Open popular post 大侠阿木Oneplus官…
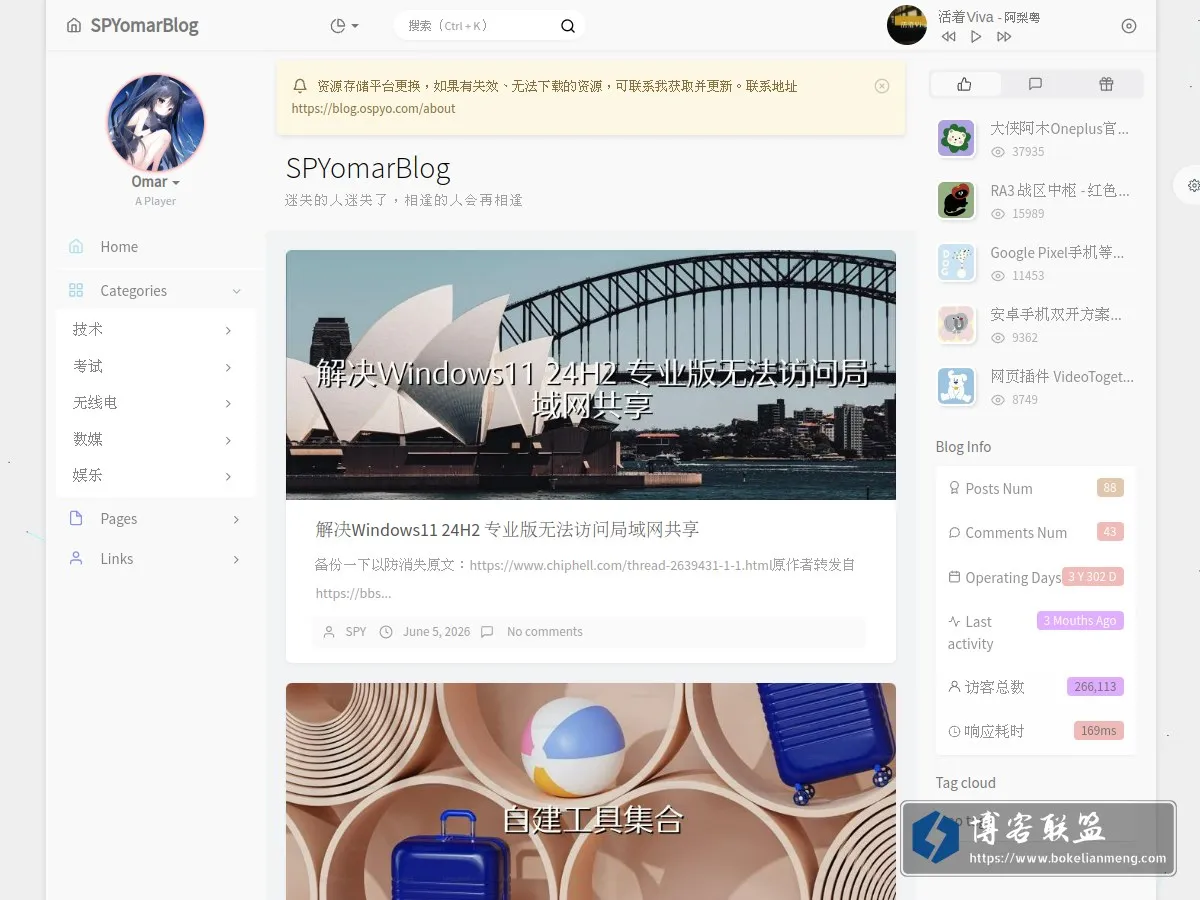 tap(1059, 129)
